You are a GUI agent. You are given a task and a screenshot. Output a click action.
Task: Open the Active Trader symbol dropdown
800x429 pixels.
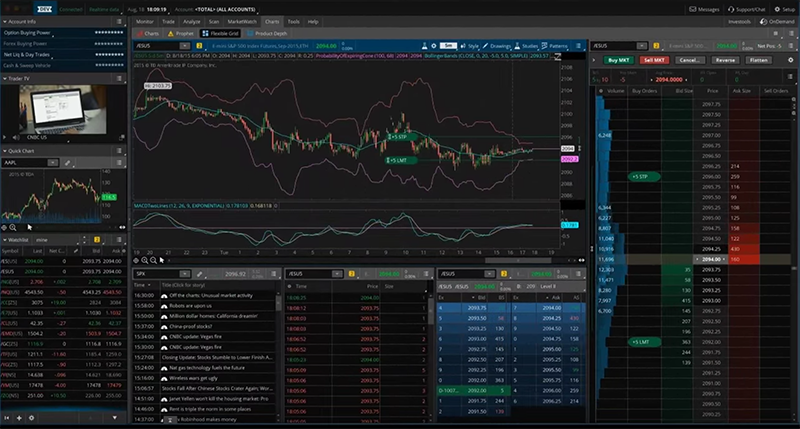[642, 46]
